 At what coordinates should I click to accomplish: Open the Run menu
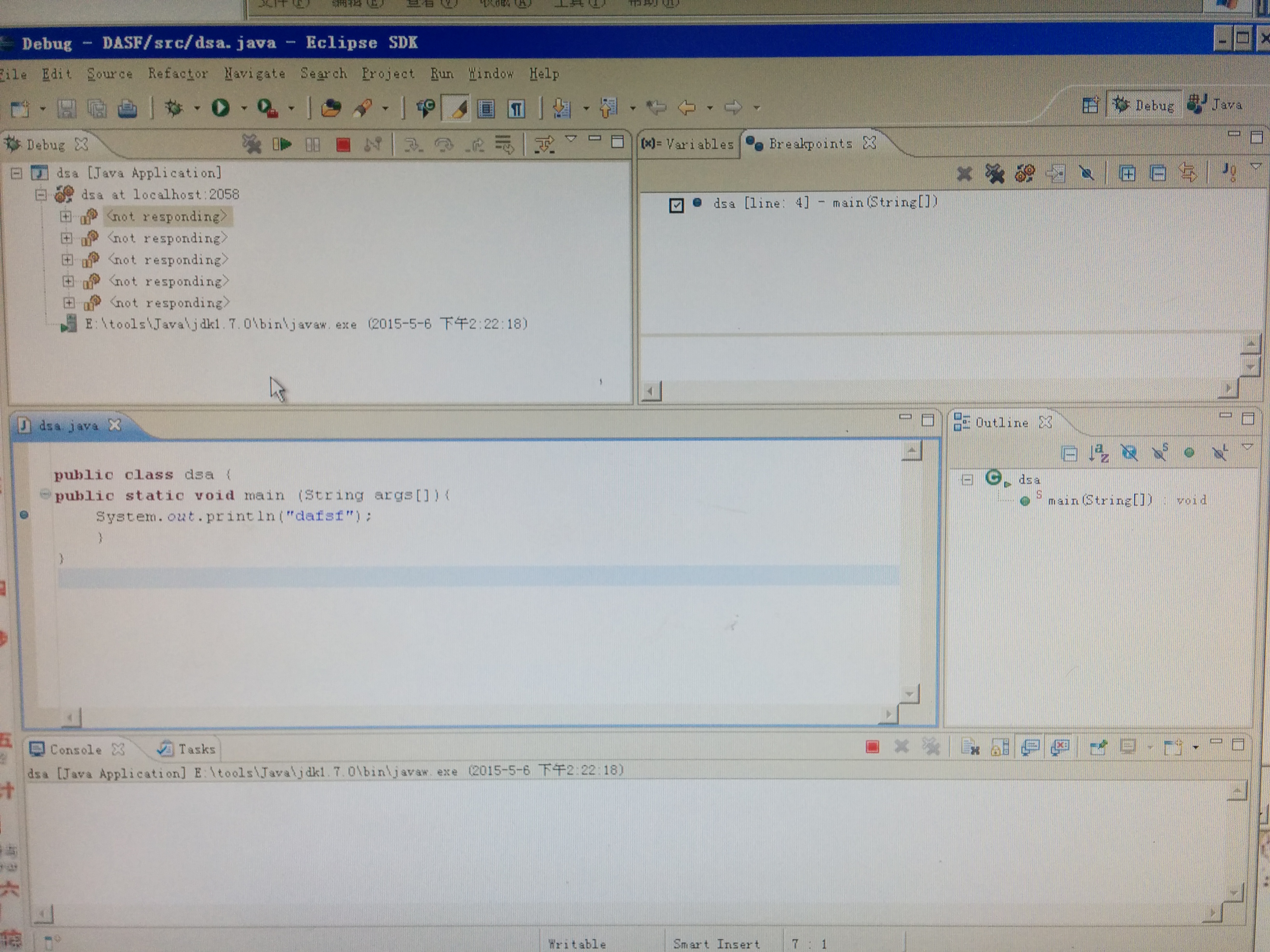click(442, 74)
